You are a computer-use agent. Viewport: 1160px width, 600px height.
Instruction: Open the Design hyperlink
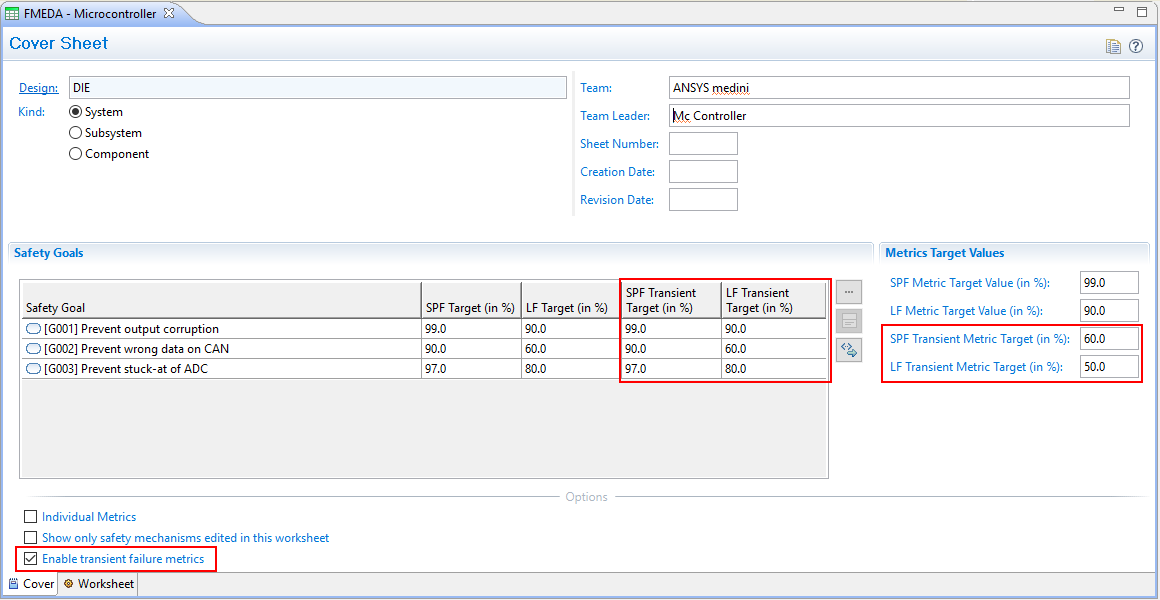38,88
